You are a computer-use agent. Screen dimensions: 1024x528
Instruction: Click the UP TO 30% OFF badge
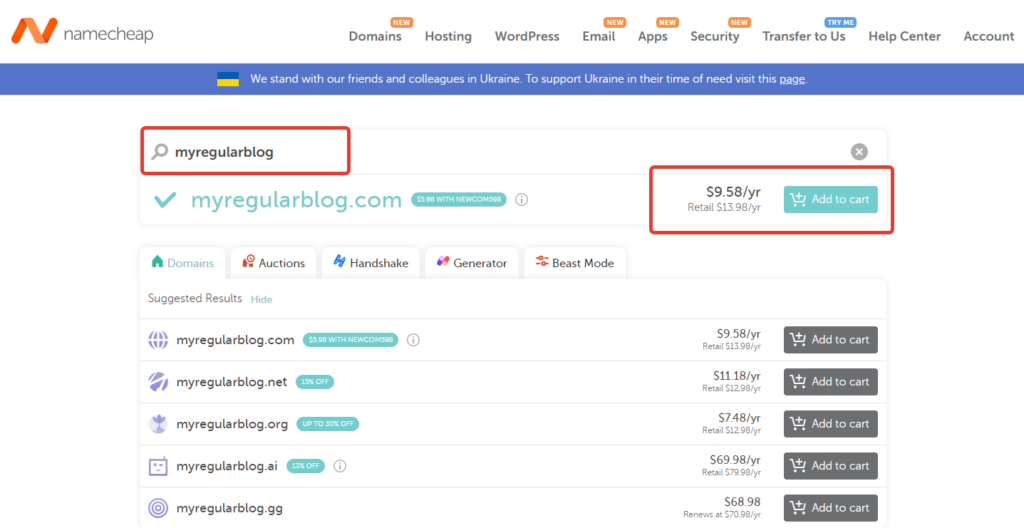pyautogui.click(x=328, y=423)
